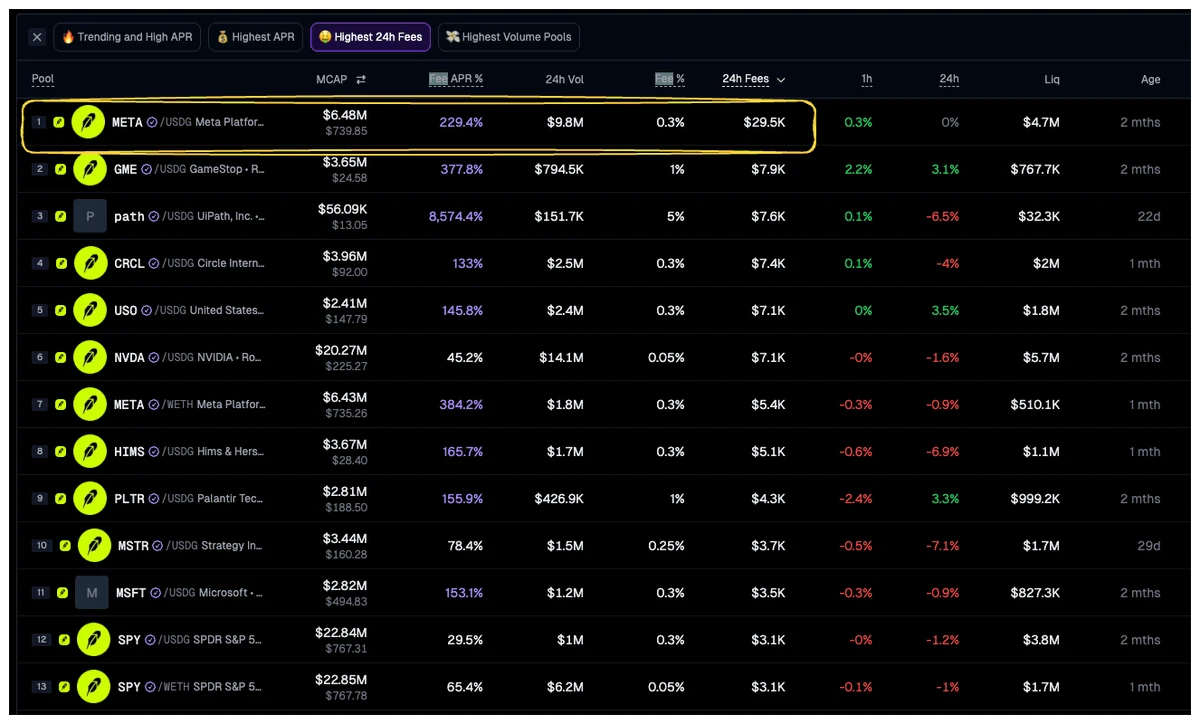The image size is (1200, 724).
Task: Click the verified badge next to CRCL
Action: (154, 263)
